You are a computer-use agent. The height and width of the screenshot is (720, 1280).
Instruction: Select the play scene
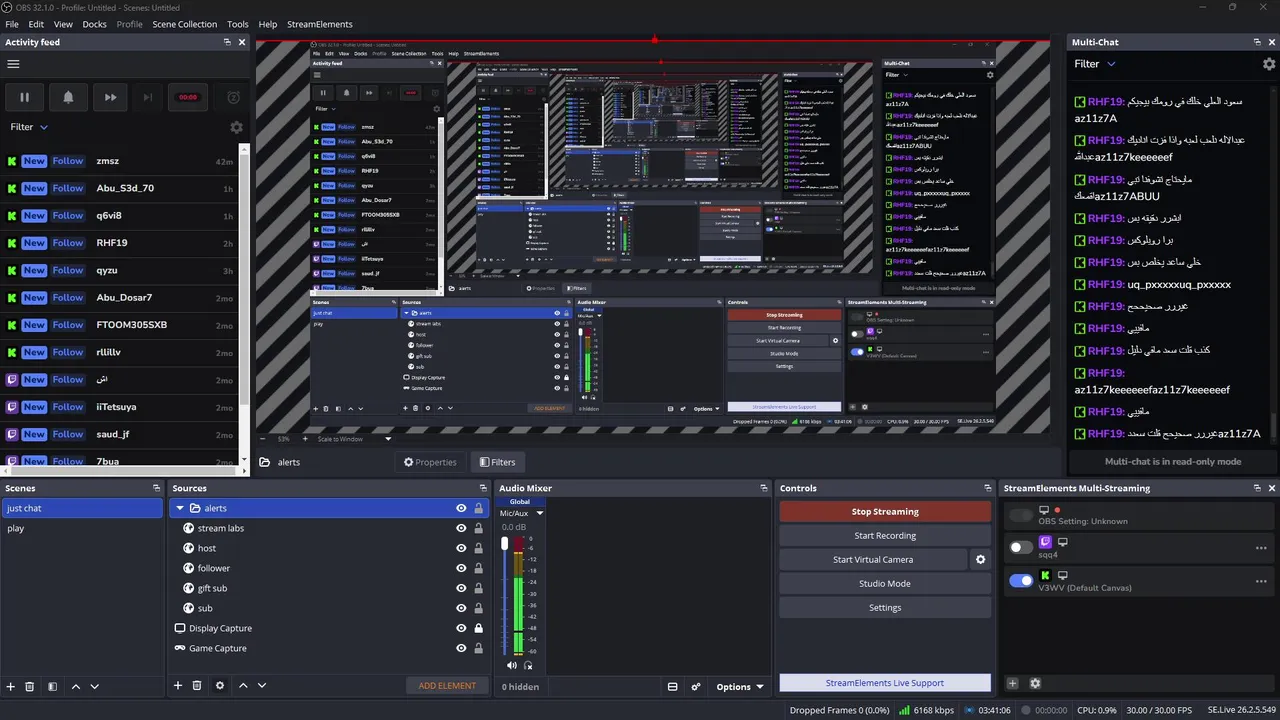coord(82,528)
